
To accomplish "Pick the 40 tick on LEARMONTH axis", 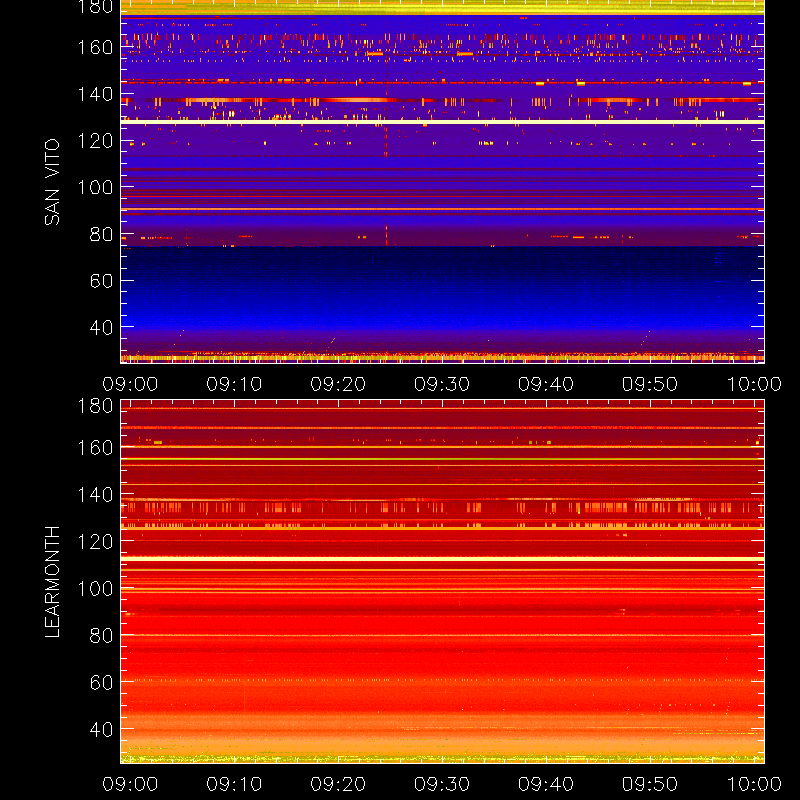I will tap(101, 729).
